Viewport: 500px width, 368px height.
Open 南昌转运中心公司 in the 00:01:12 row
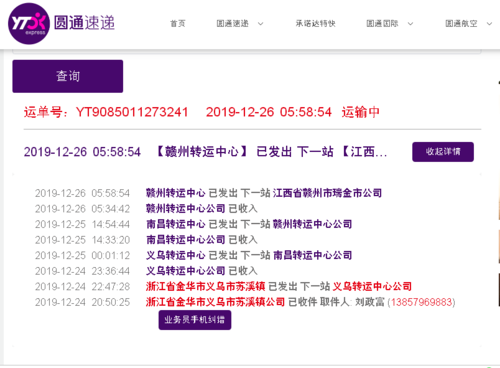click(x=312, y=255)
